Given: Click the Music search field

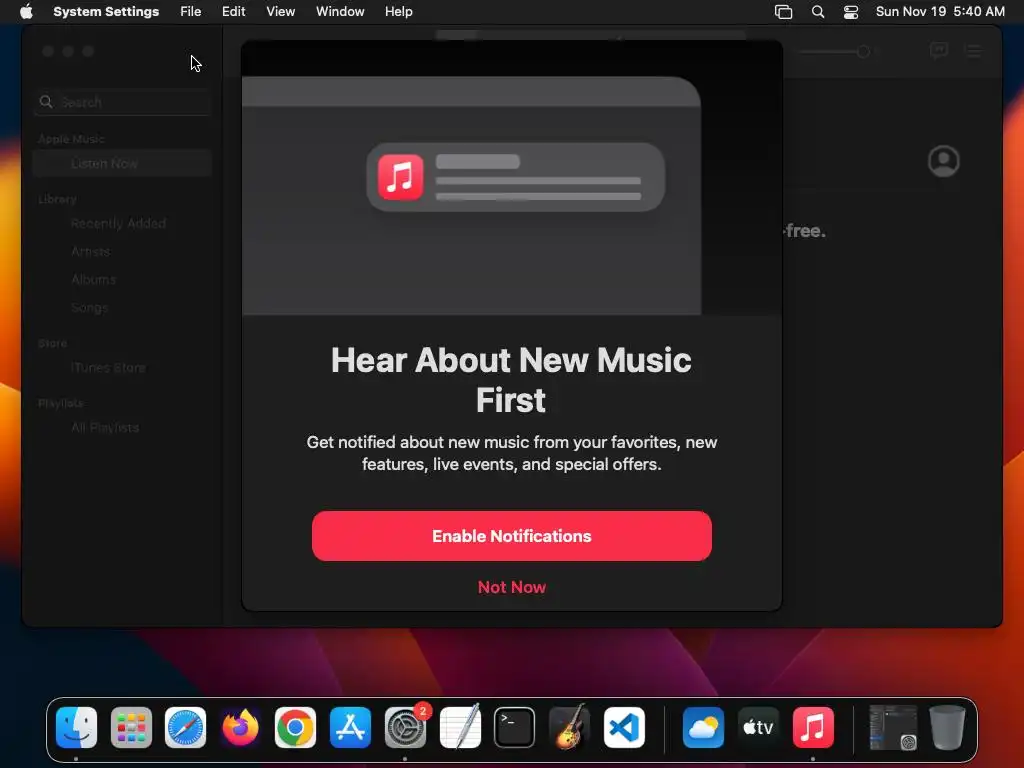Looking at the screenshot, I should click(122, 102).
